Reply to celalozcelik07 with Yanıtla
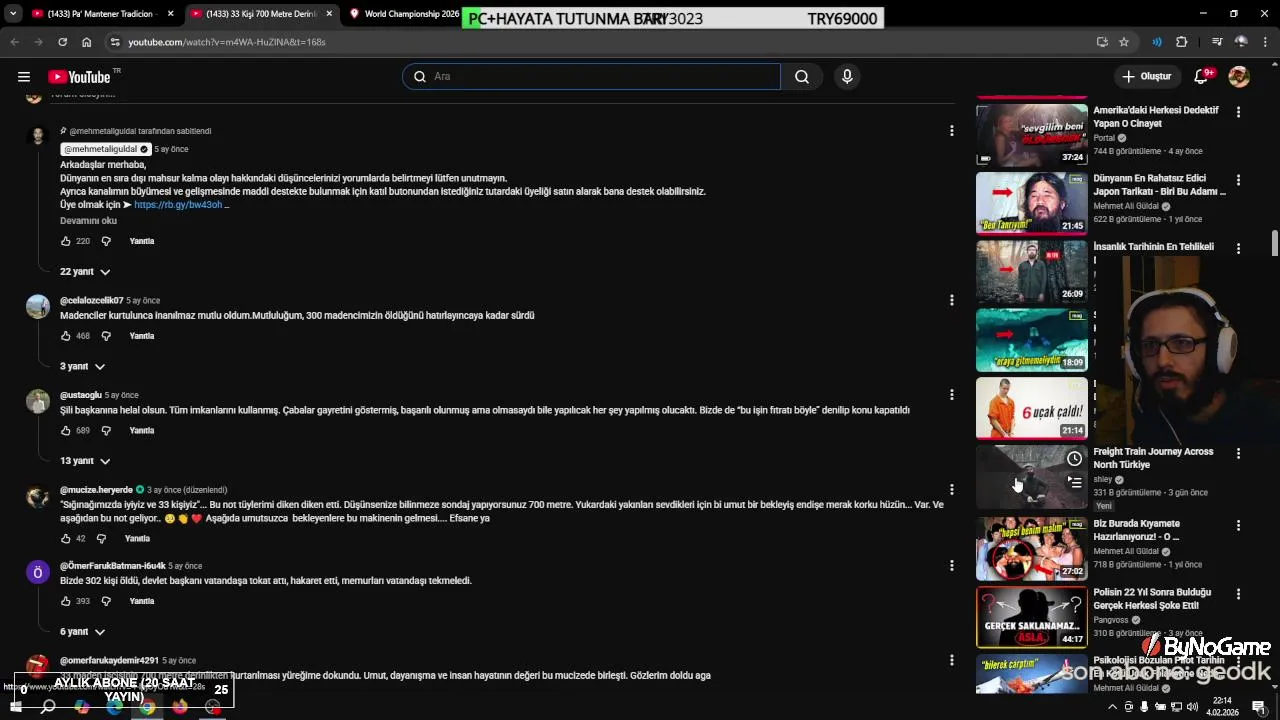This screenshot has width=1280, height=720. coord(142,336)
